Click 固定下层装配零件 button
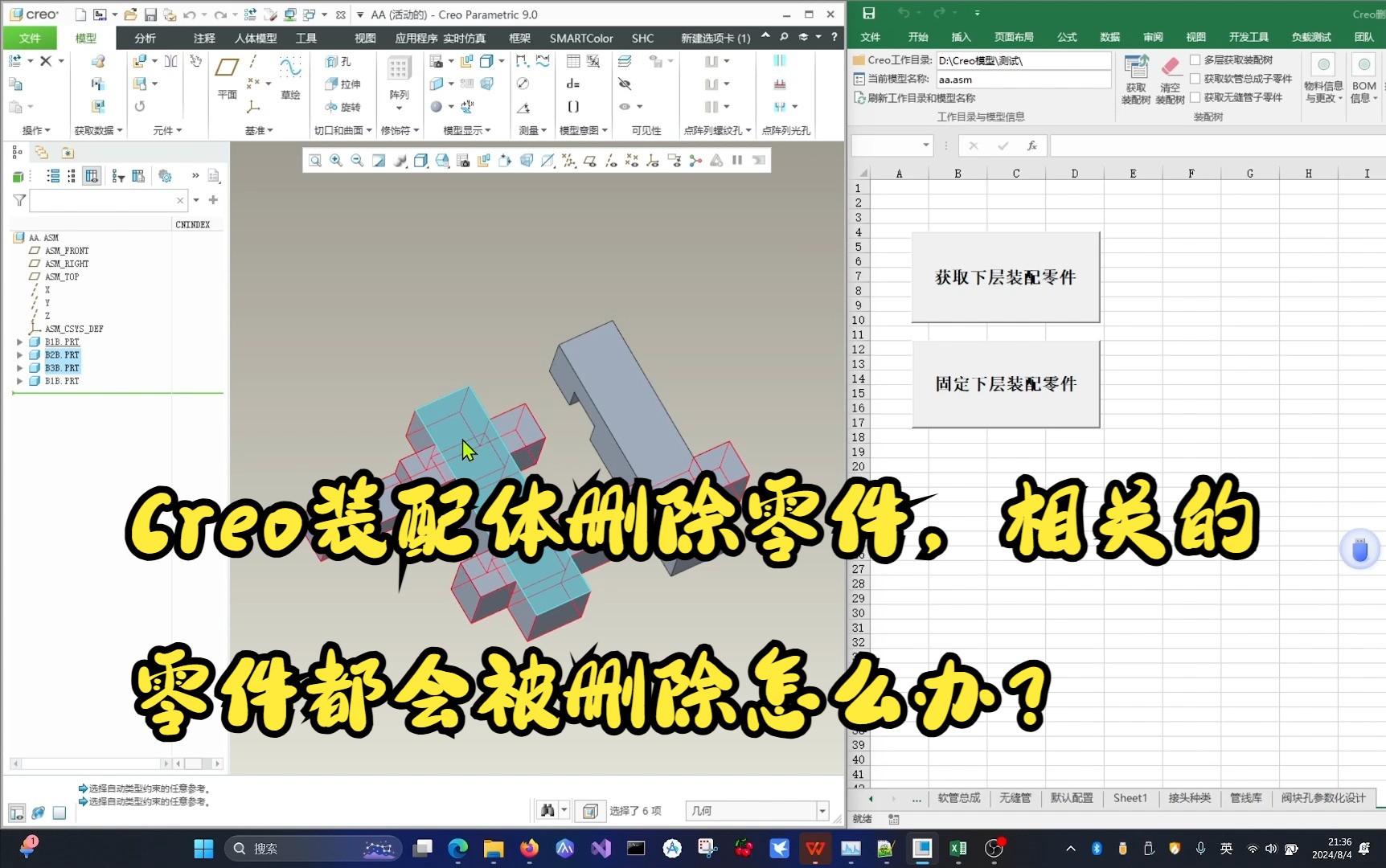 [1006, 384]
